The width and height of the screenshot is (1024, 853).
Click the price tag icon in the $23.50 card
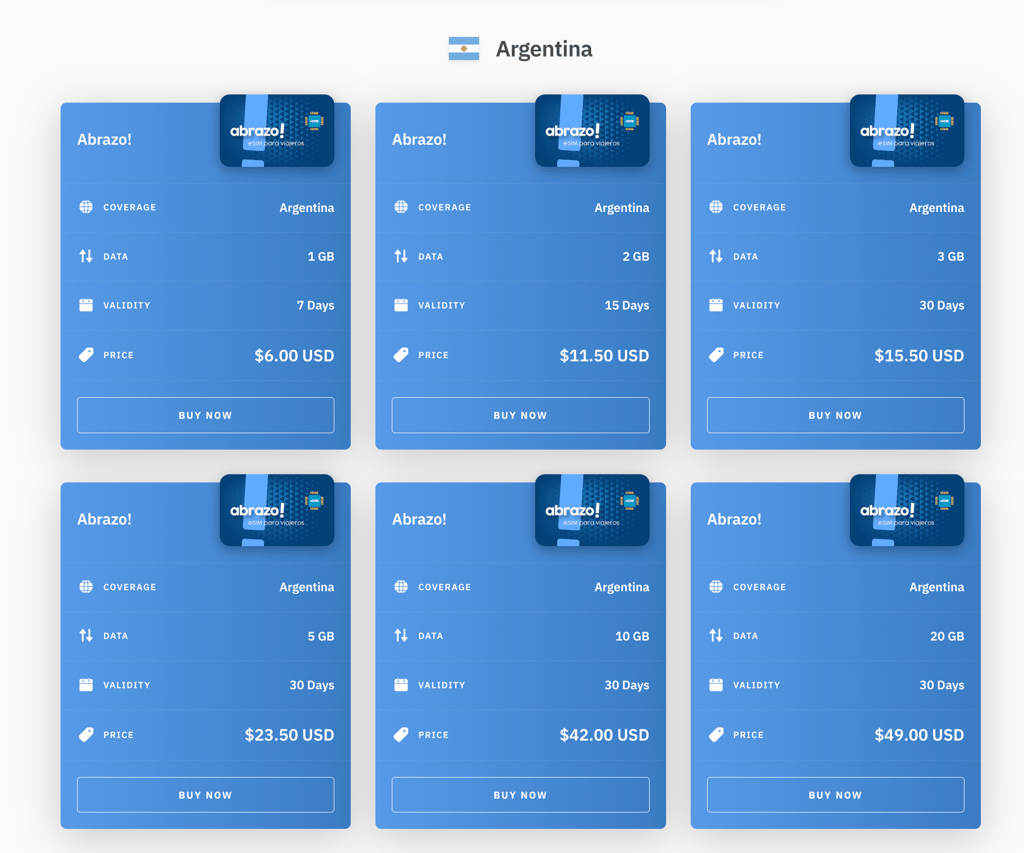pos(86,735)
